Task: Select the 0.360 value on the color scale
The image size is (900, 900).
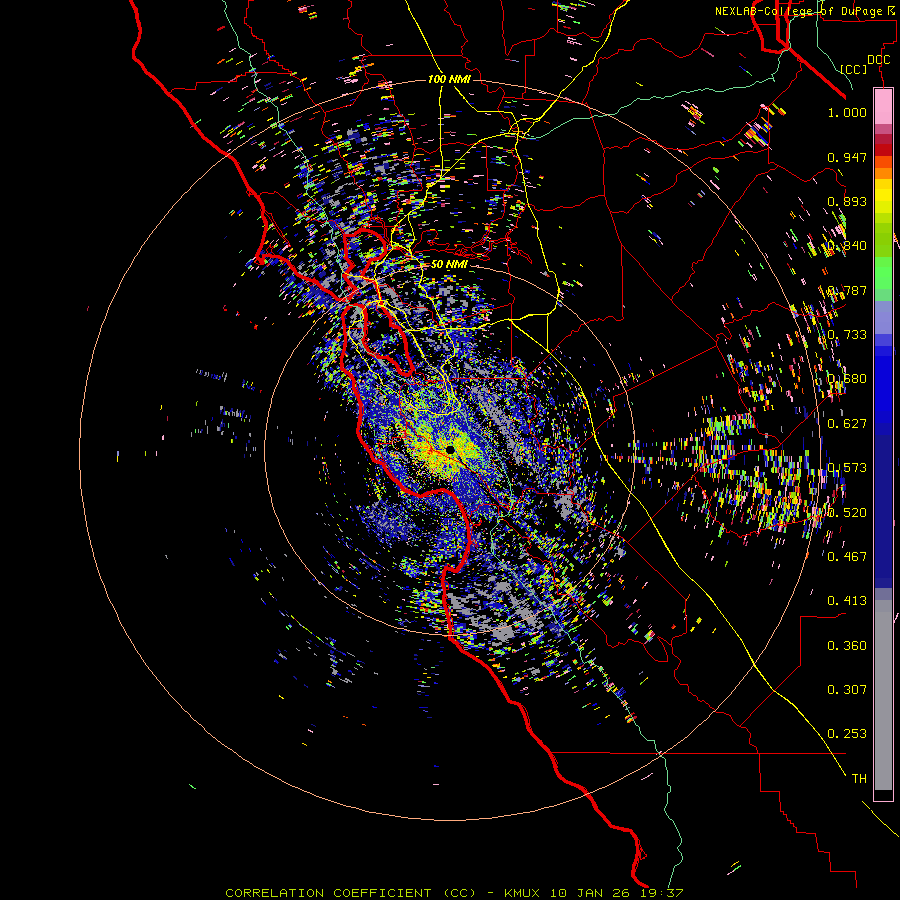Action: pyautogui.click(x=847, y=646)
